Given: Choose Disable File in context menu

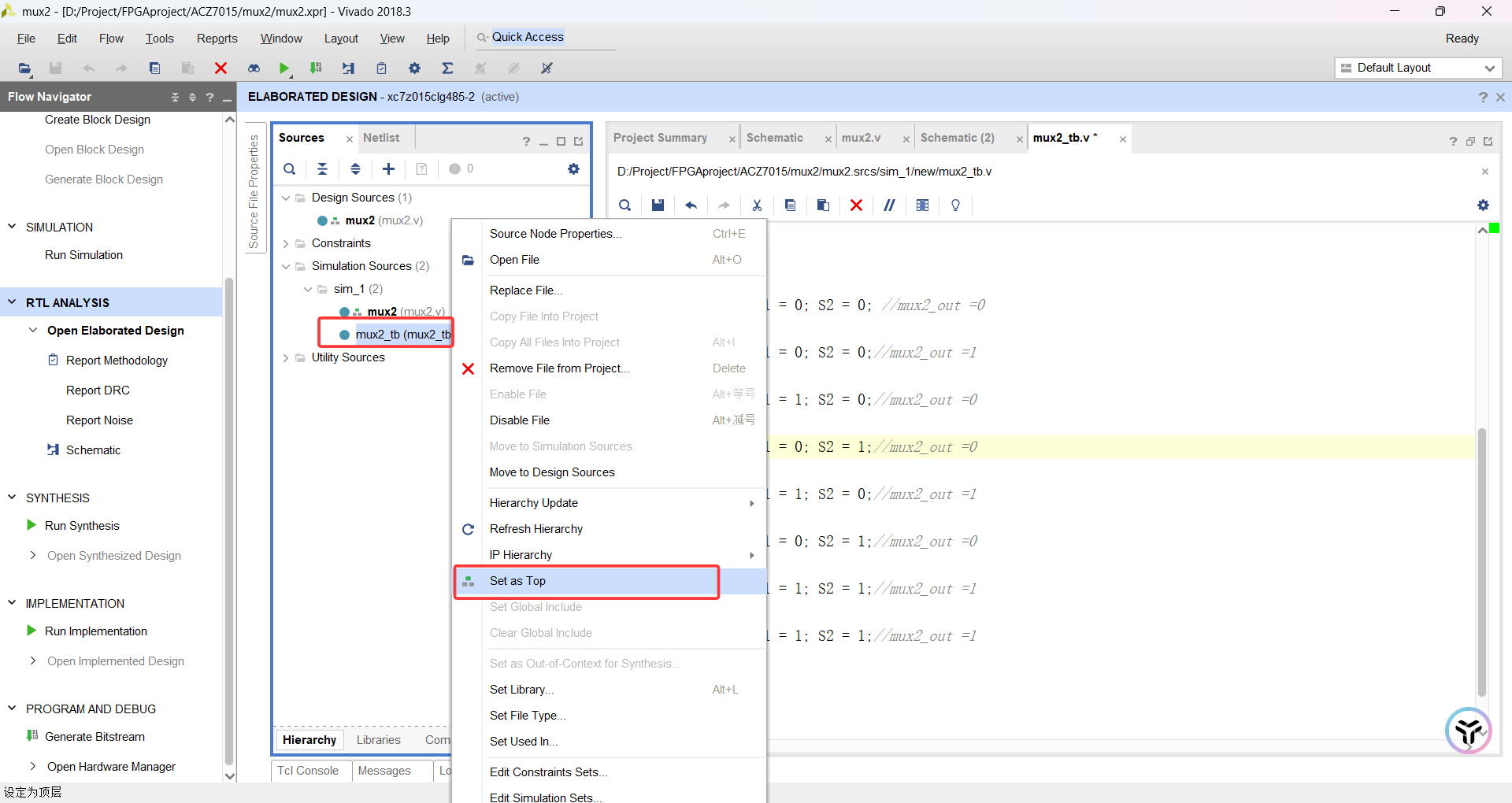Looking at the screenshot, I should (x=520, y=420).
